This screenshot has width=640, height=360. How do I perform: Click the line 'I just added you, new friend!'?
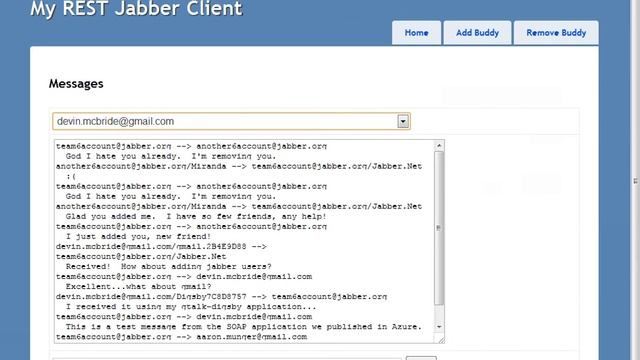pos(138,236)
